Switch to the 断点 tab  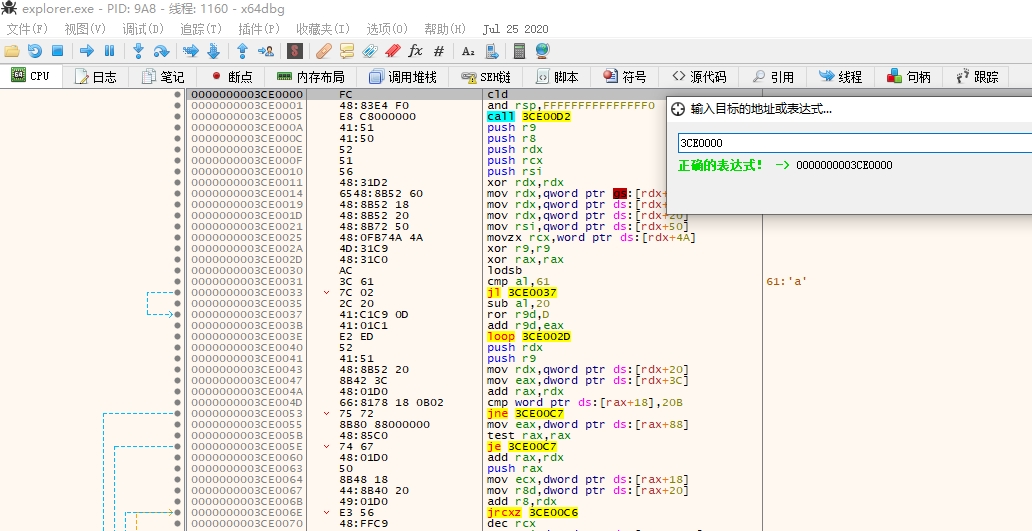click(230, 76)
